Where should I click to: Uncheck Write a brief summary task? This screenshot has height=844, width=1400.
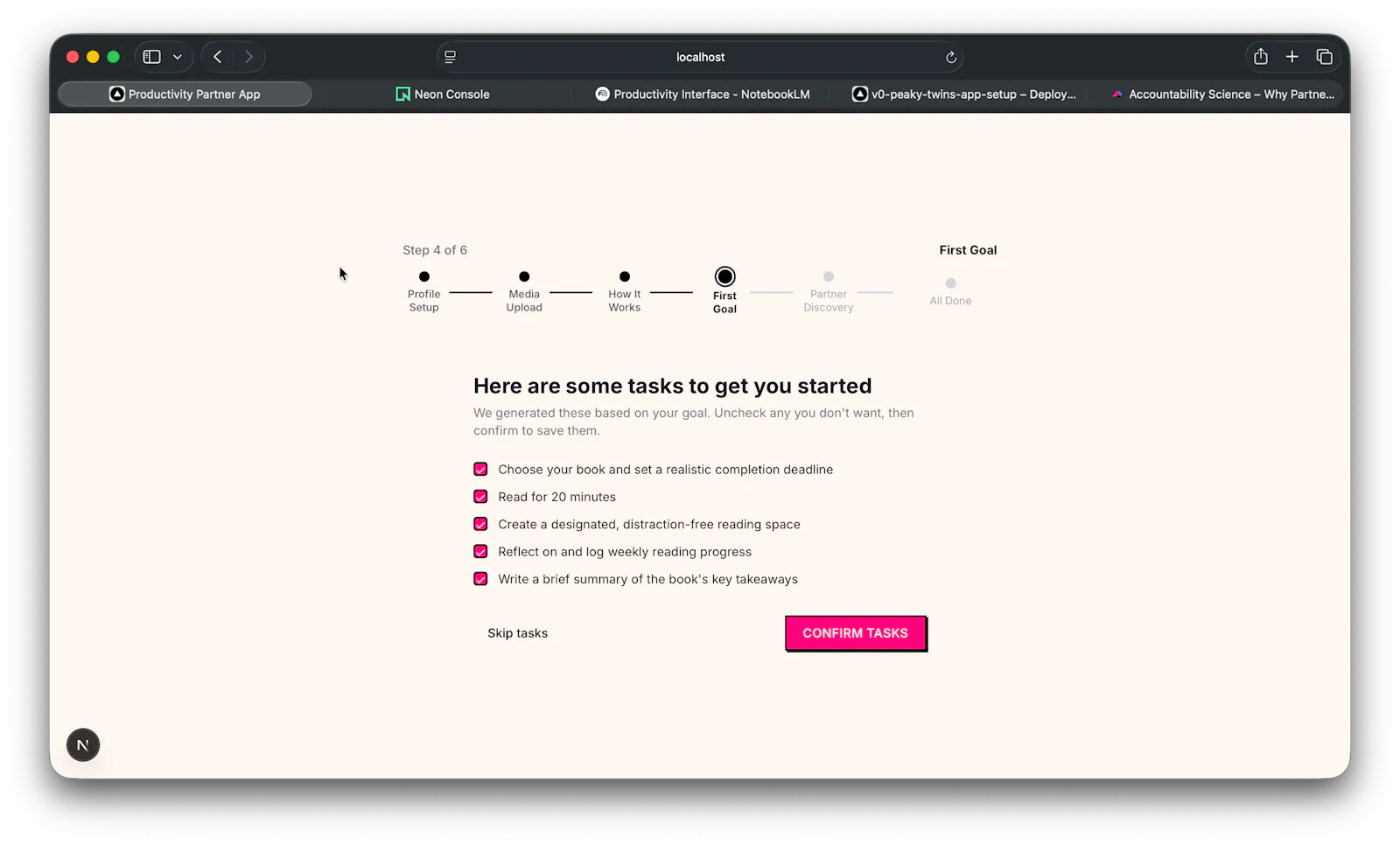click(480, 579)
